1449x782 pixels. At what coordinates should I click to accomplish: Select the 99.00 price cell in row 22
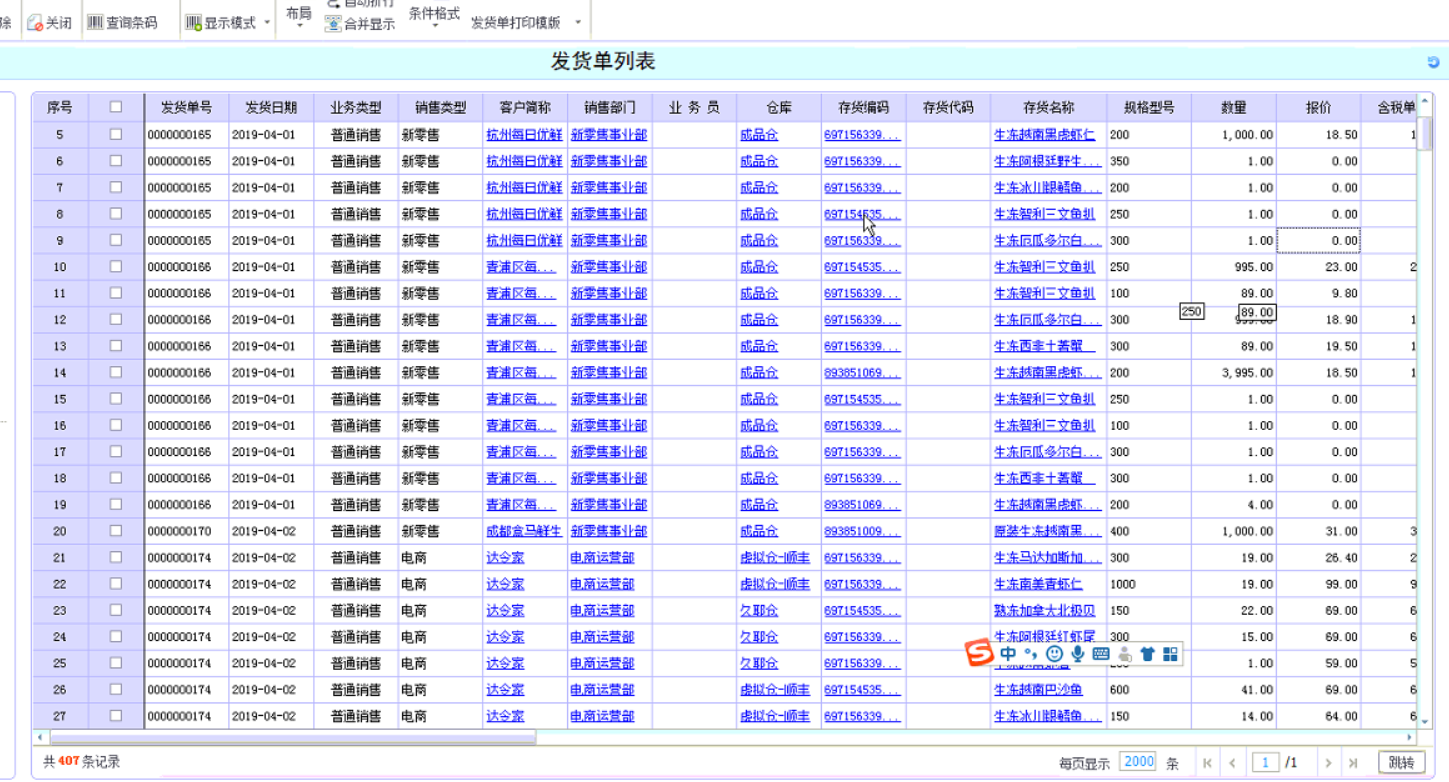pyautogui.click(x=1318, y=584)
